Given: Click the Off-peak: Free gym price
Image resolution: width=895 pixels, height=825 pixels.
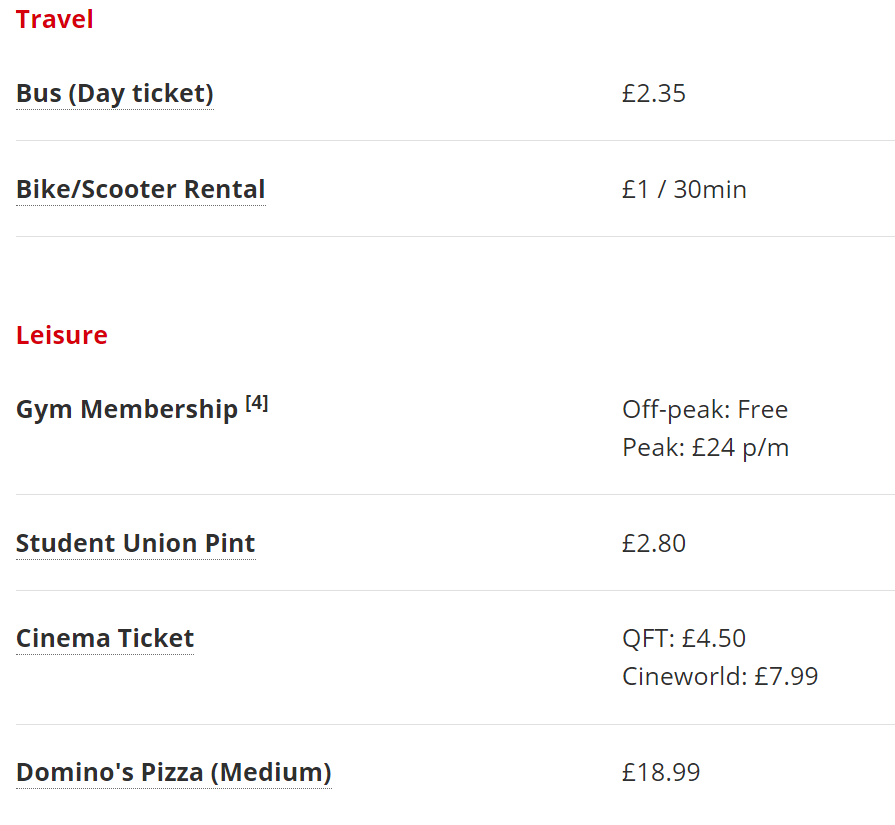Looking at the screenshot, I should click(x=705, y=410).
